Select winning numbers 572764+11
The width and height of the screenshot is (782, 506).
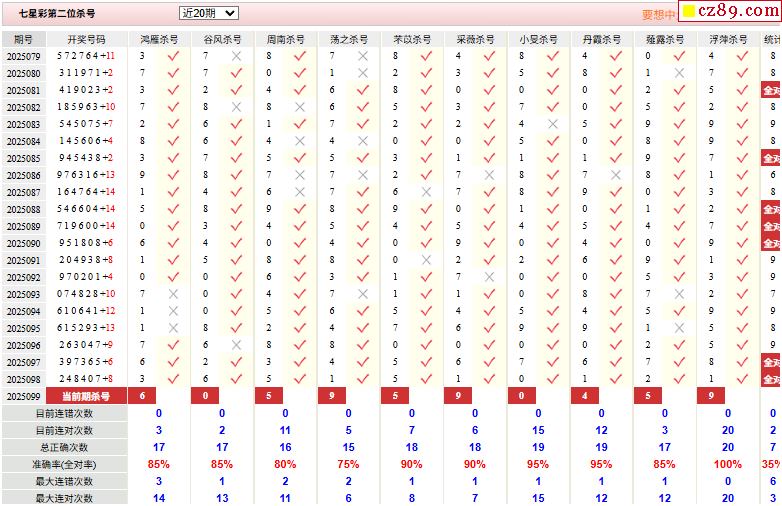(86, 56)
